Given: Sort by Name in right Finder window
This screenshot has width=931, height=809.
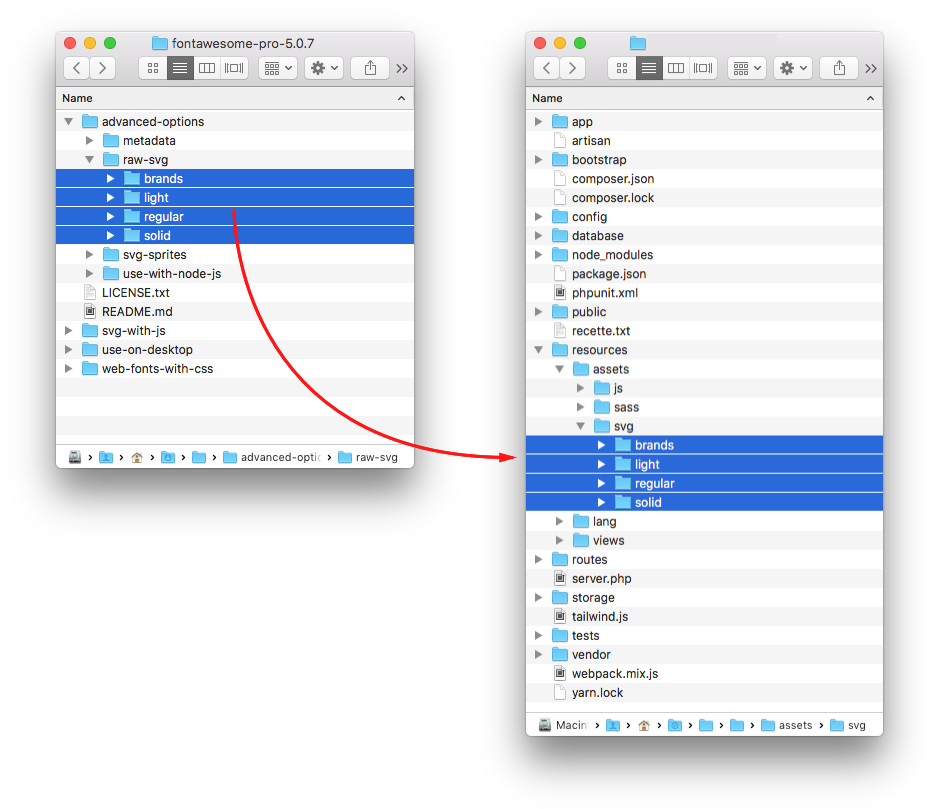Looking at the screenshot, I should 704,98.
